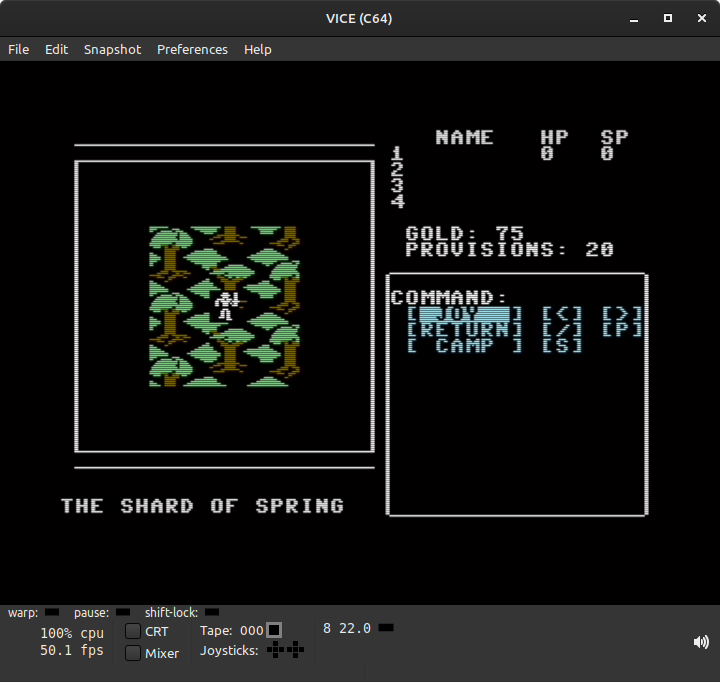Screen dimensions: 720x682
Task: Click party slot number 3
Action: [398, 185]
